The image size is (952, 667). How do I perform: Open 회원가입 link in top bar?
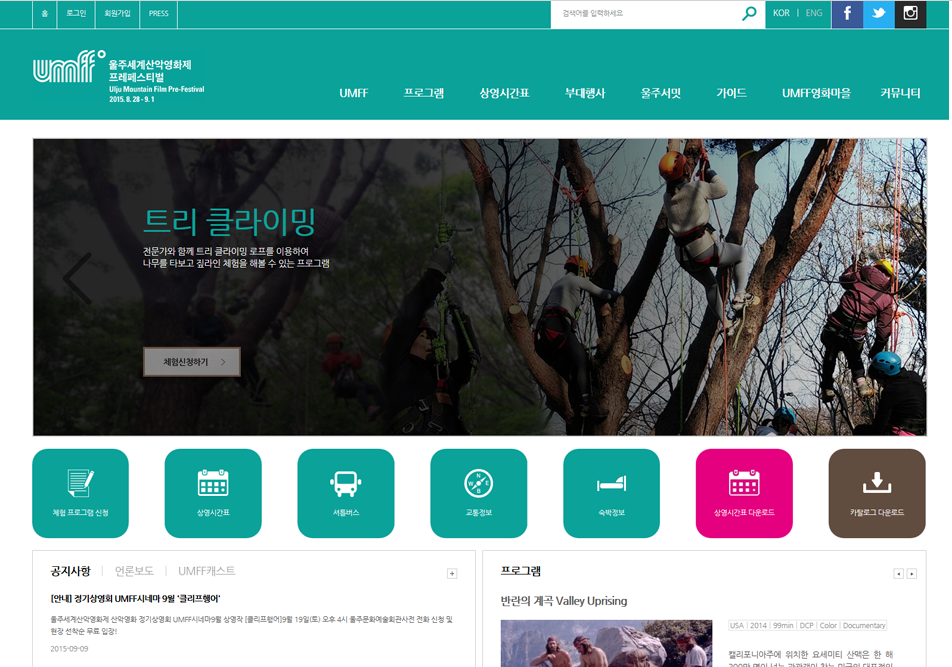[117, 14]
